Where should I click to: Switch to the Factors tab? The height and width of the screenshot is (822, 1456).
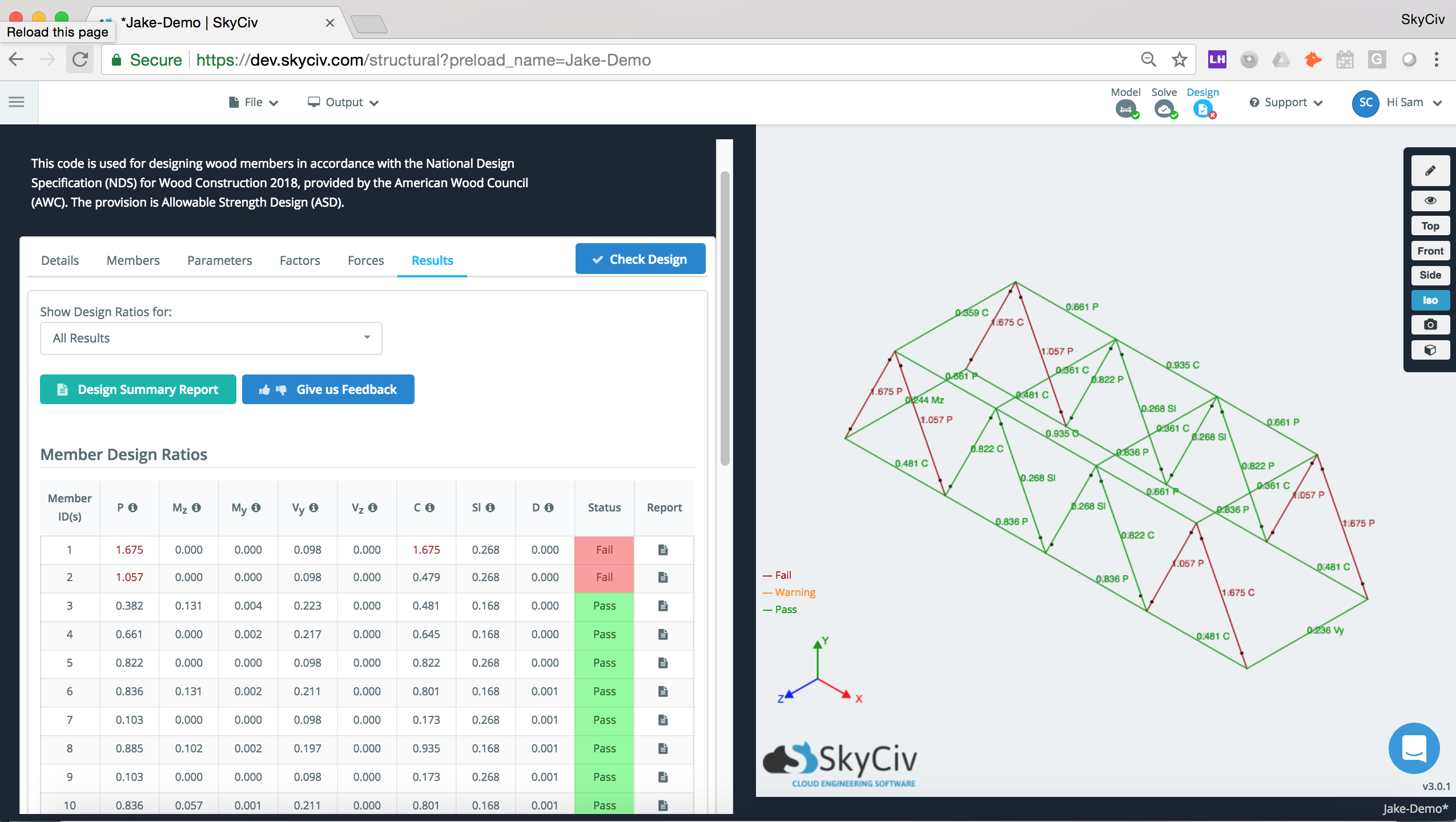(299, 259)
